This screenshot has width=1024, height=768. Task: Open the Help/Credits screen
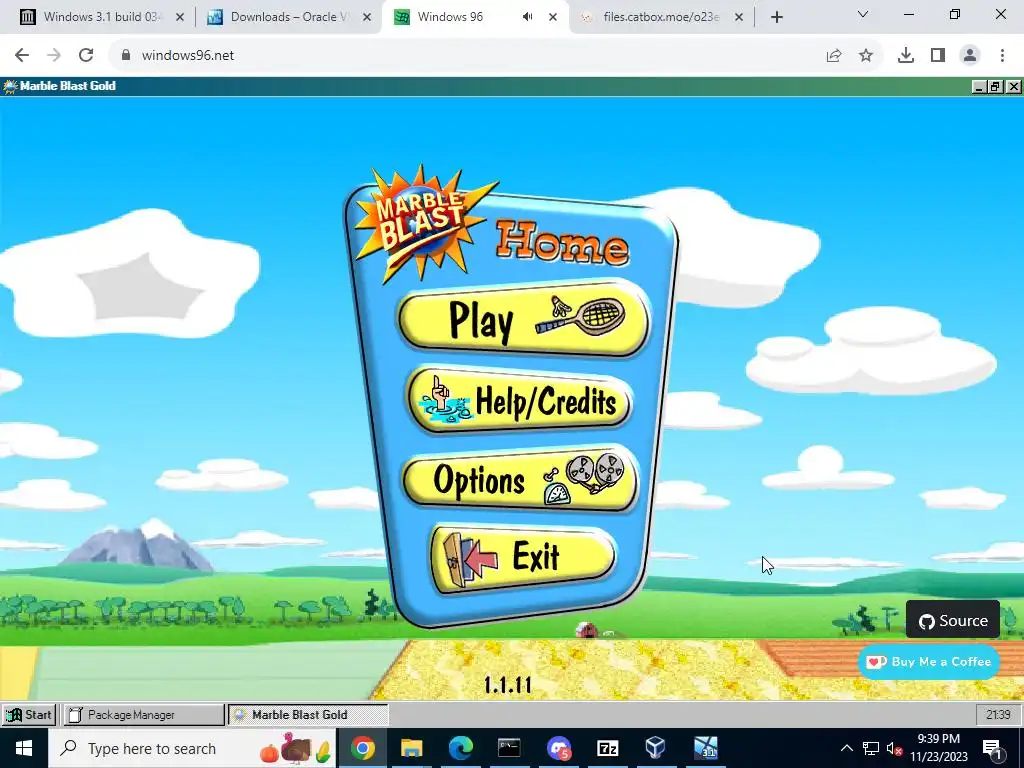(x=520, y=400)
